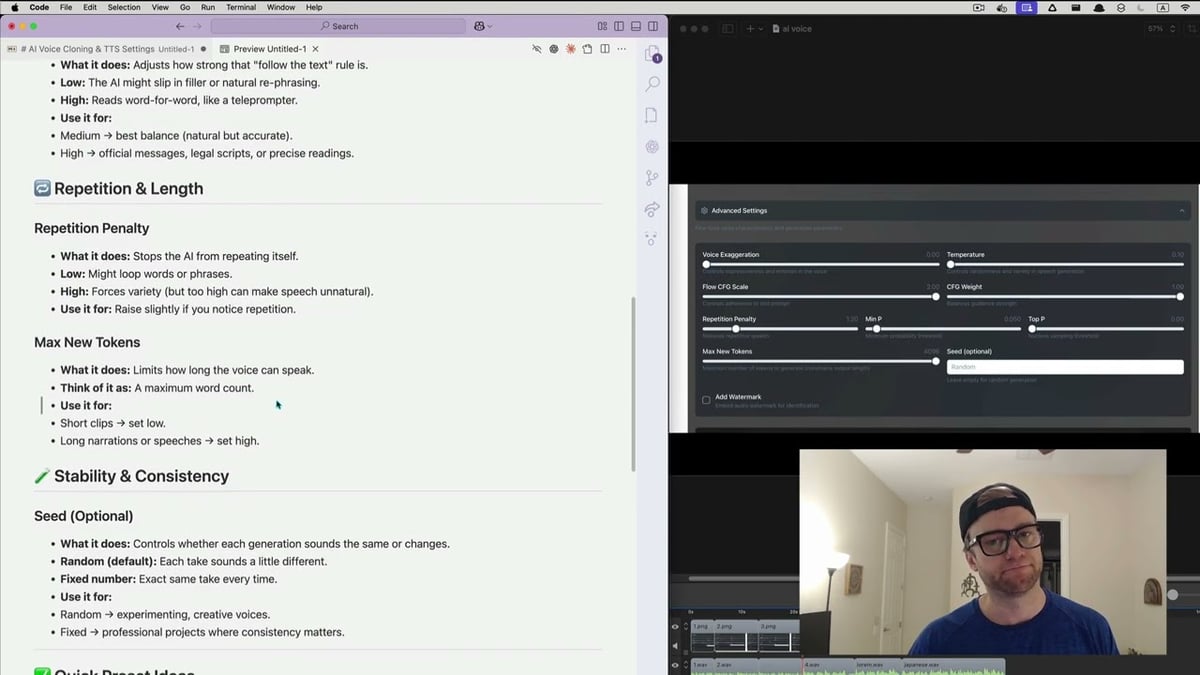Viewport: 1200px width, 675px height.
Task: Click the Apple menu icon
Action: coord(14,7)
